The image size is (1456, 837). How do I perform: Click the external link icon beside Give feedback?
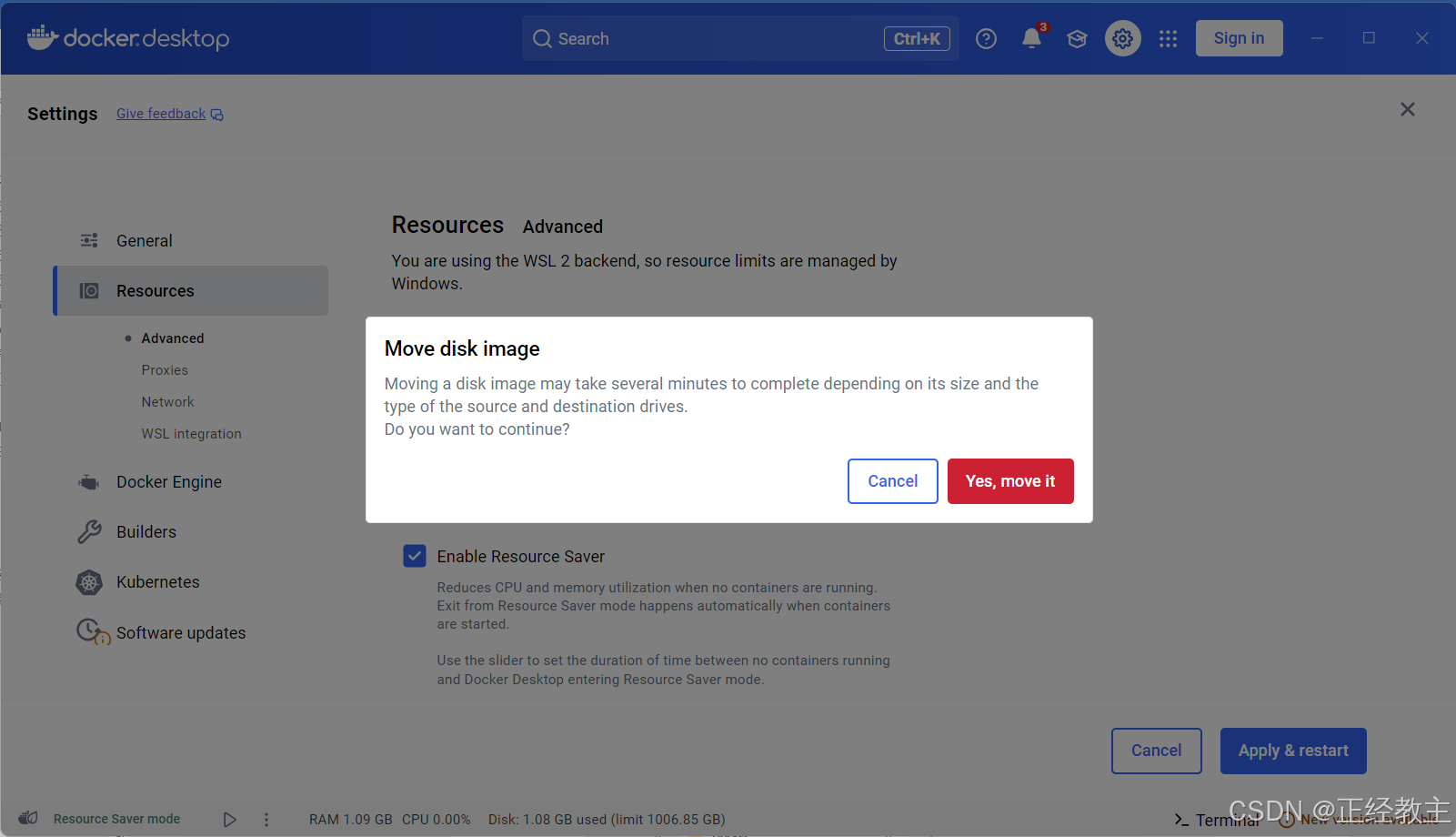pos(217,115)
